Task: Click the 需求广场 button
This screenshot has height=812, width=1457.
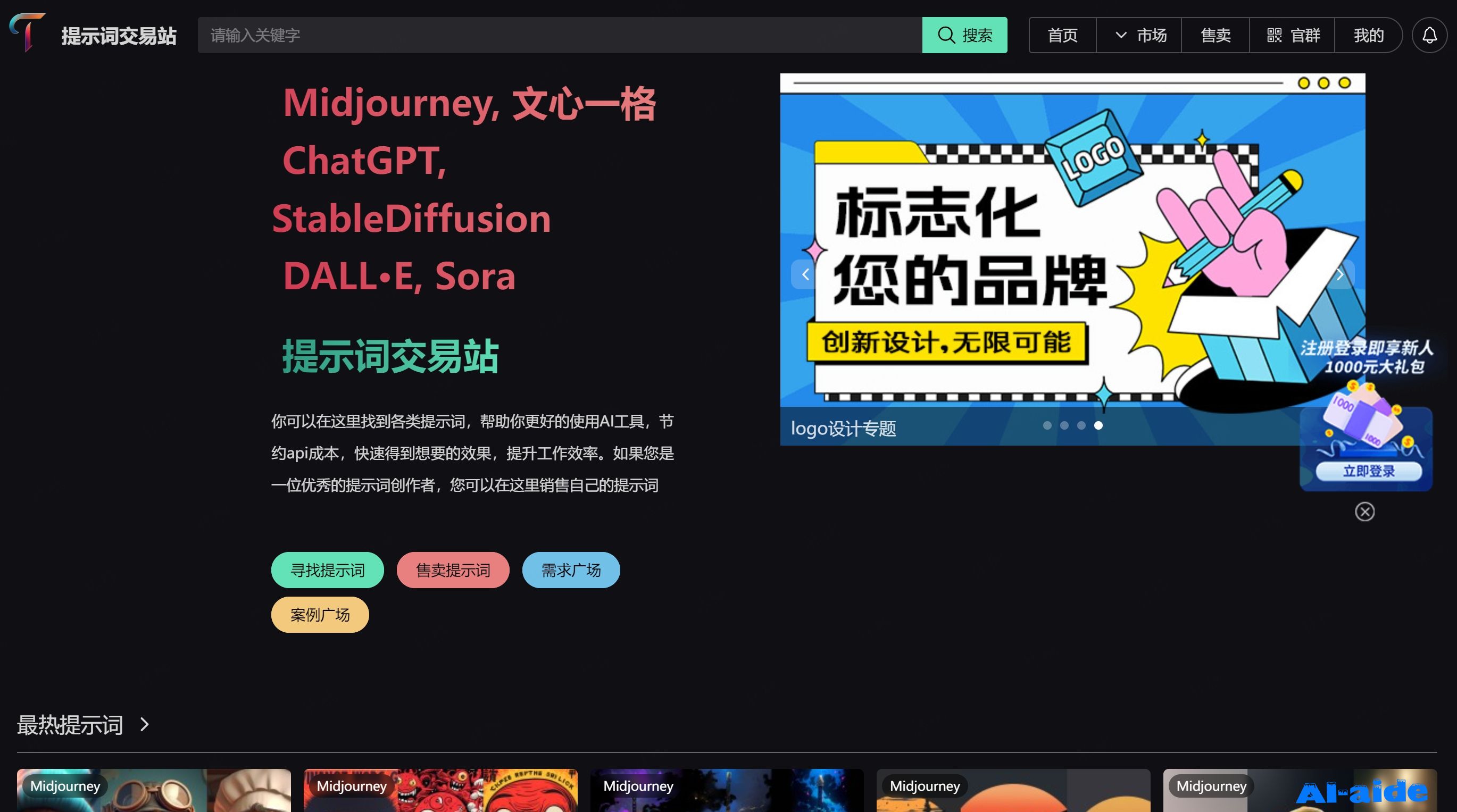Action: [x=571, y=570]
